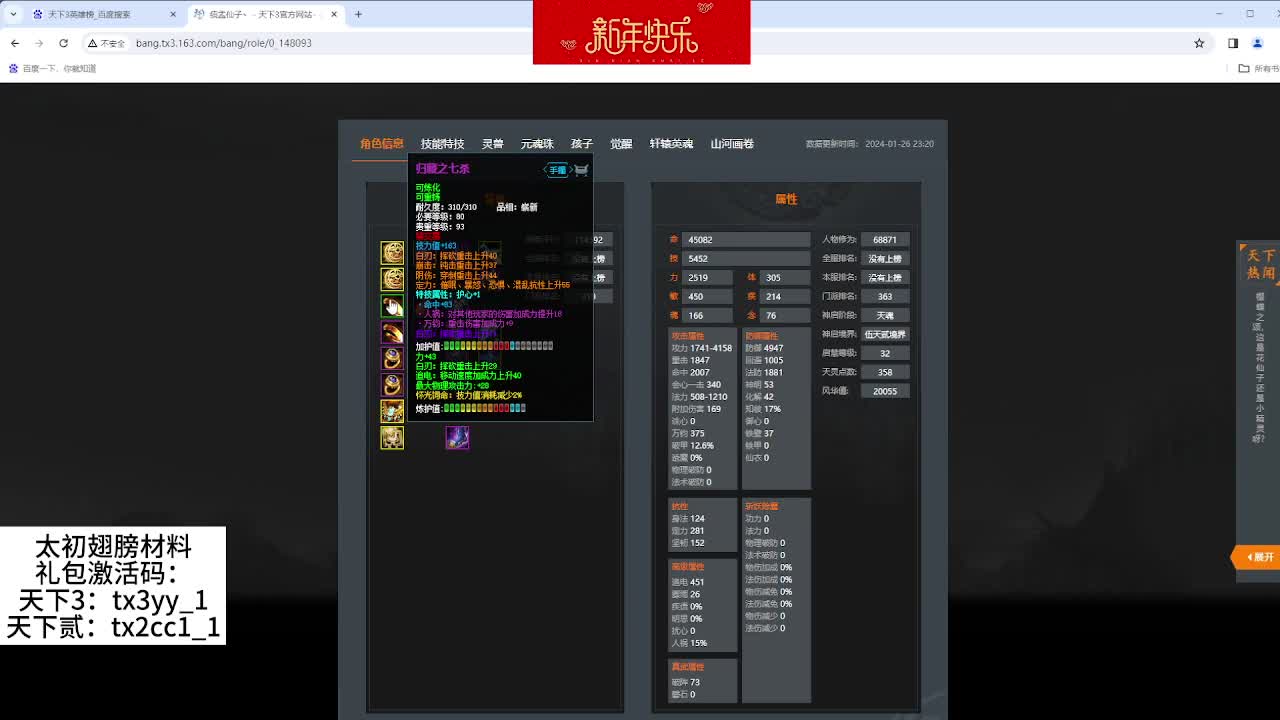
Task: Bookmark this page with the star icon
Action: click(x=1199, y=43)
